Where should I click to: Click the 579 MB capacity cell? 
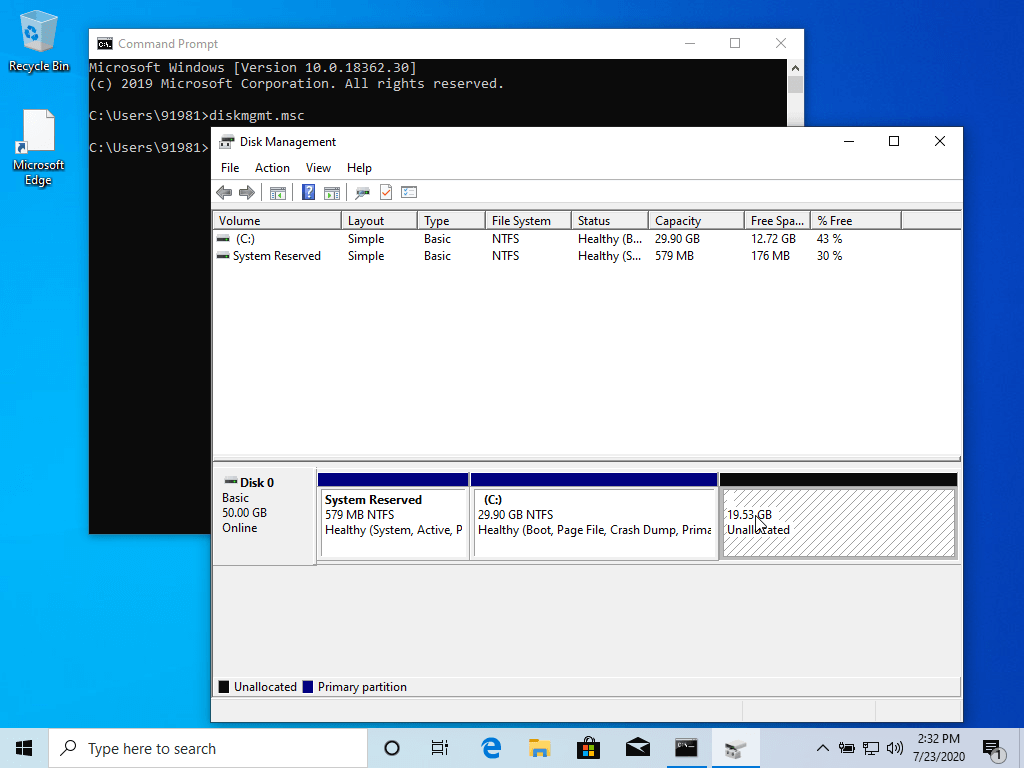(x=674, y=256)
